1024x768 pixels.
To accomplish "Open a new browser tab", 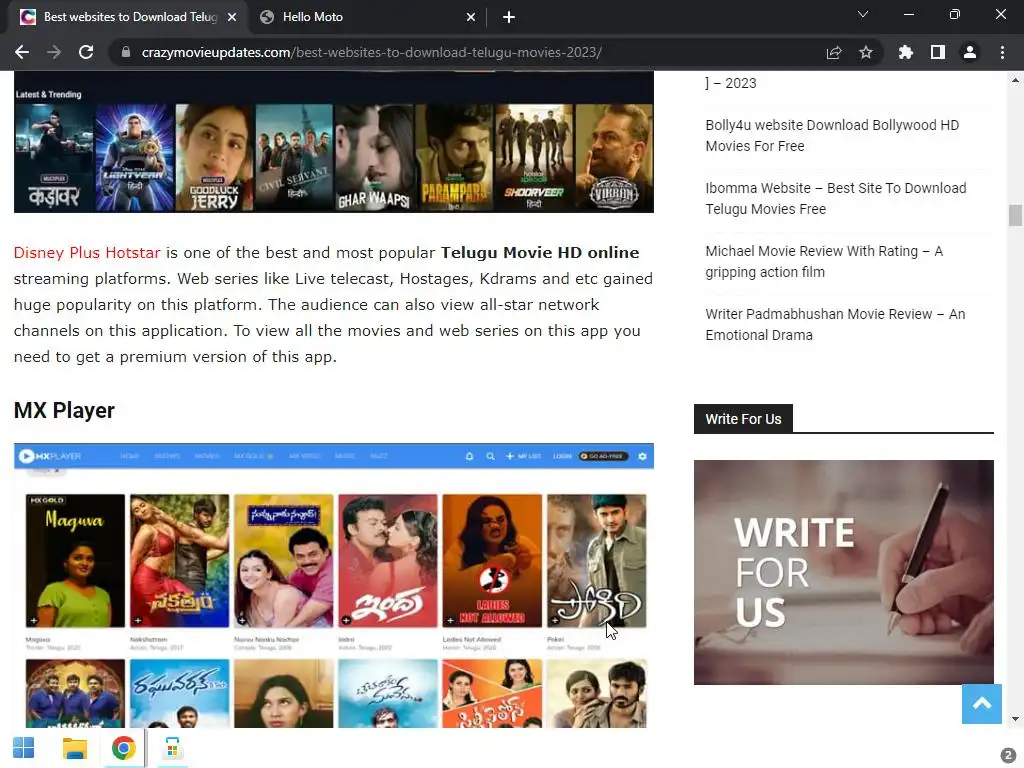I will click(x=509, y=17).
